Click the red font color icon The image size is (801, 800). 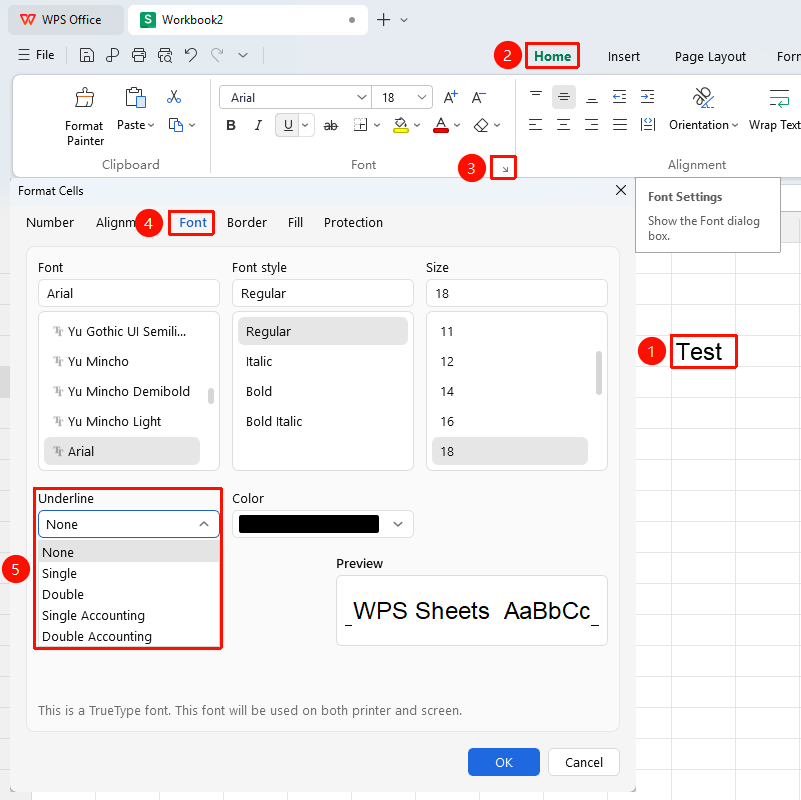point(441,125)
